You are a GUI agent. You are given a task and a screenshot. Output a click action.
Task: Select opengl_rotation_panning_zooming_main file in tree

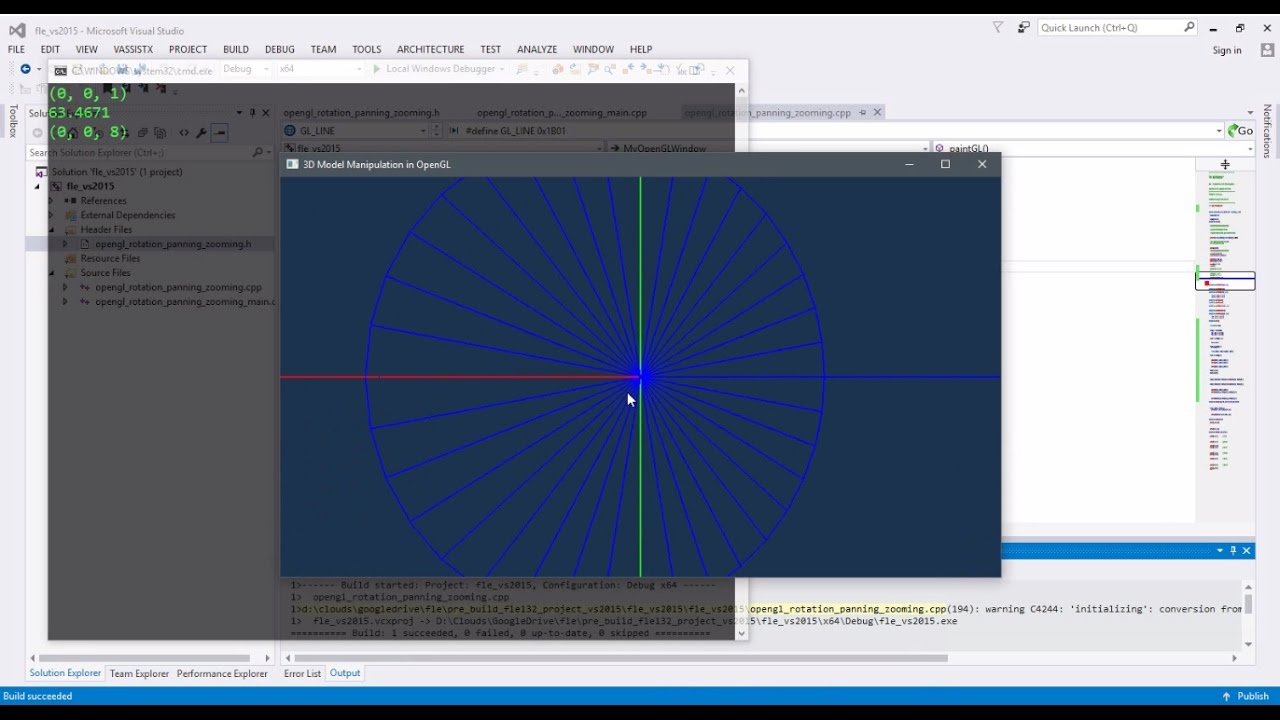click(184, 302)
